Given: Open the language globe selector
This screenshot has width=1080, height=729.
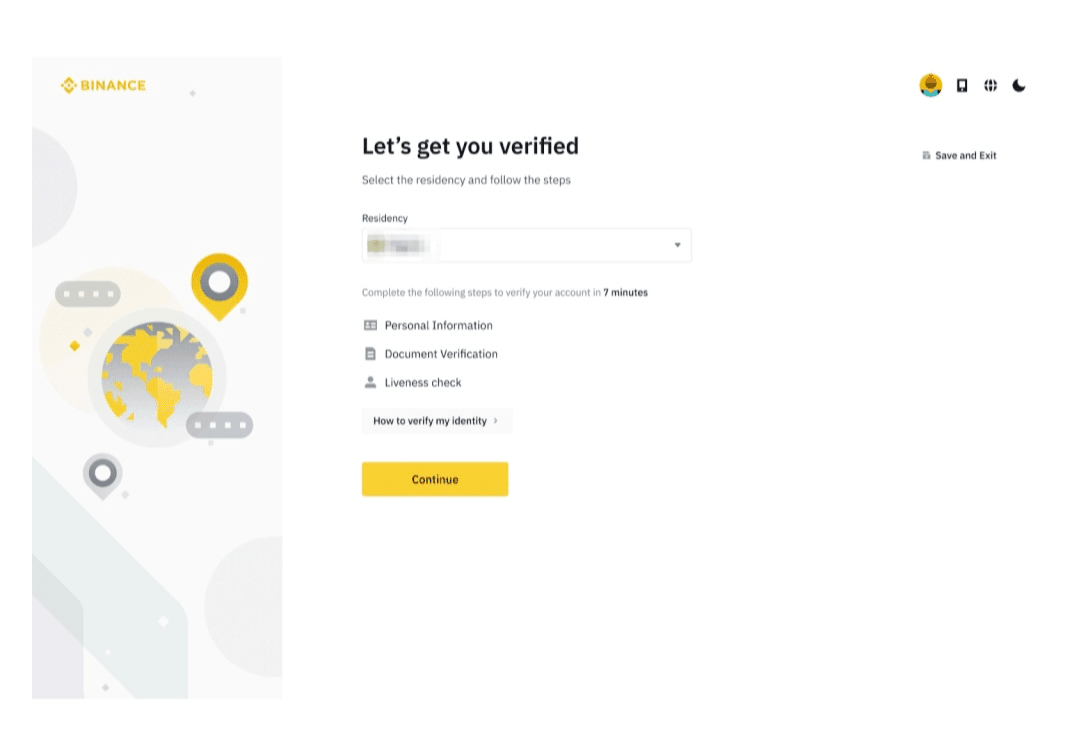Looking at the screenshot, I should tap(990, 86).
